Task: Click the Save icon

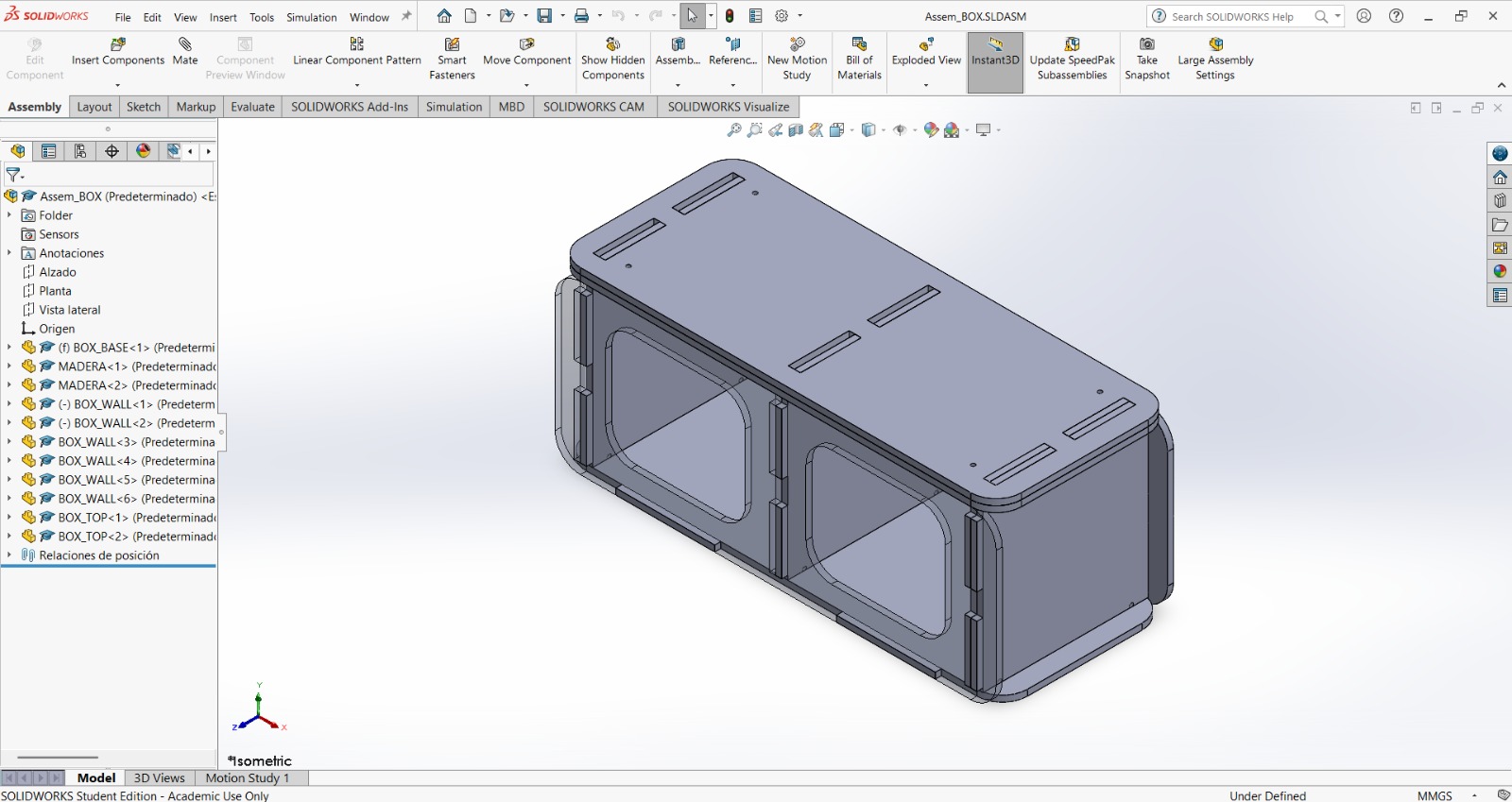Action: 544,16
